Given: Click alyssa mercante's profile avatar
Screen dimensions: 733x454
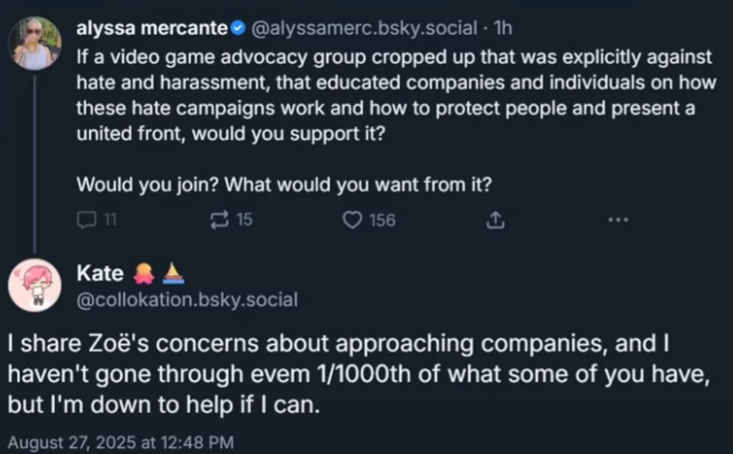Looking at the screenshot, I should pyautogui.click(x=33, y=44).
